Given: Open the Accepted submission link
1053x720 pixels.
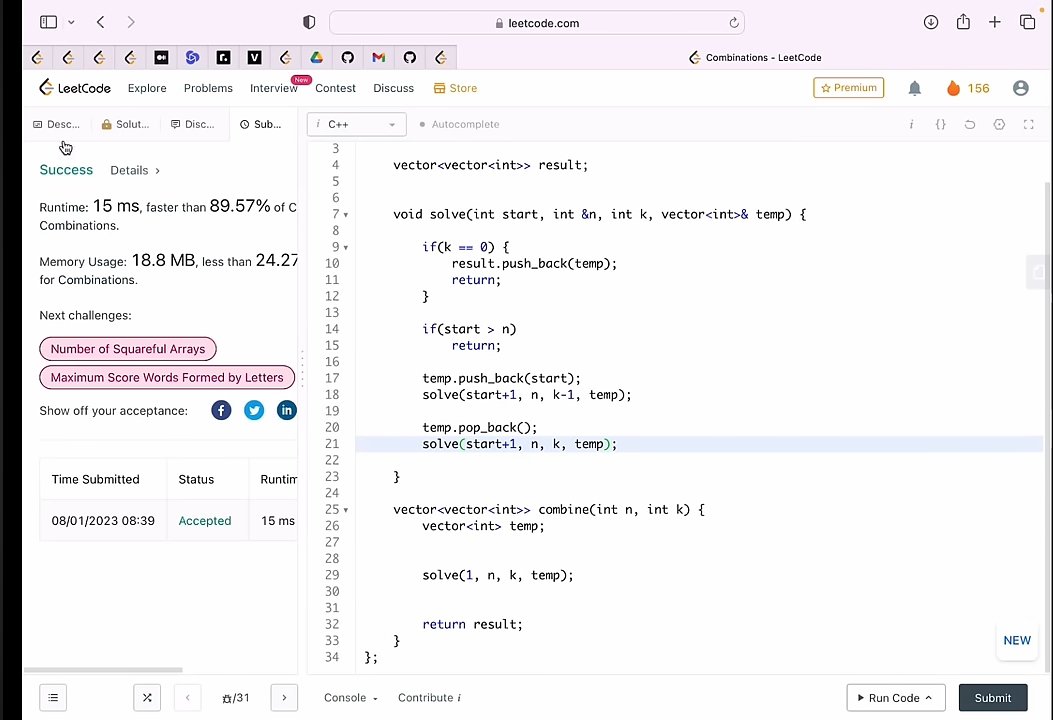Looking at the screenshot, I should 205,521.
